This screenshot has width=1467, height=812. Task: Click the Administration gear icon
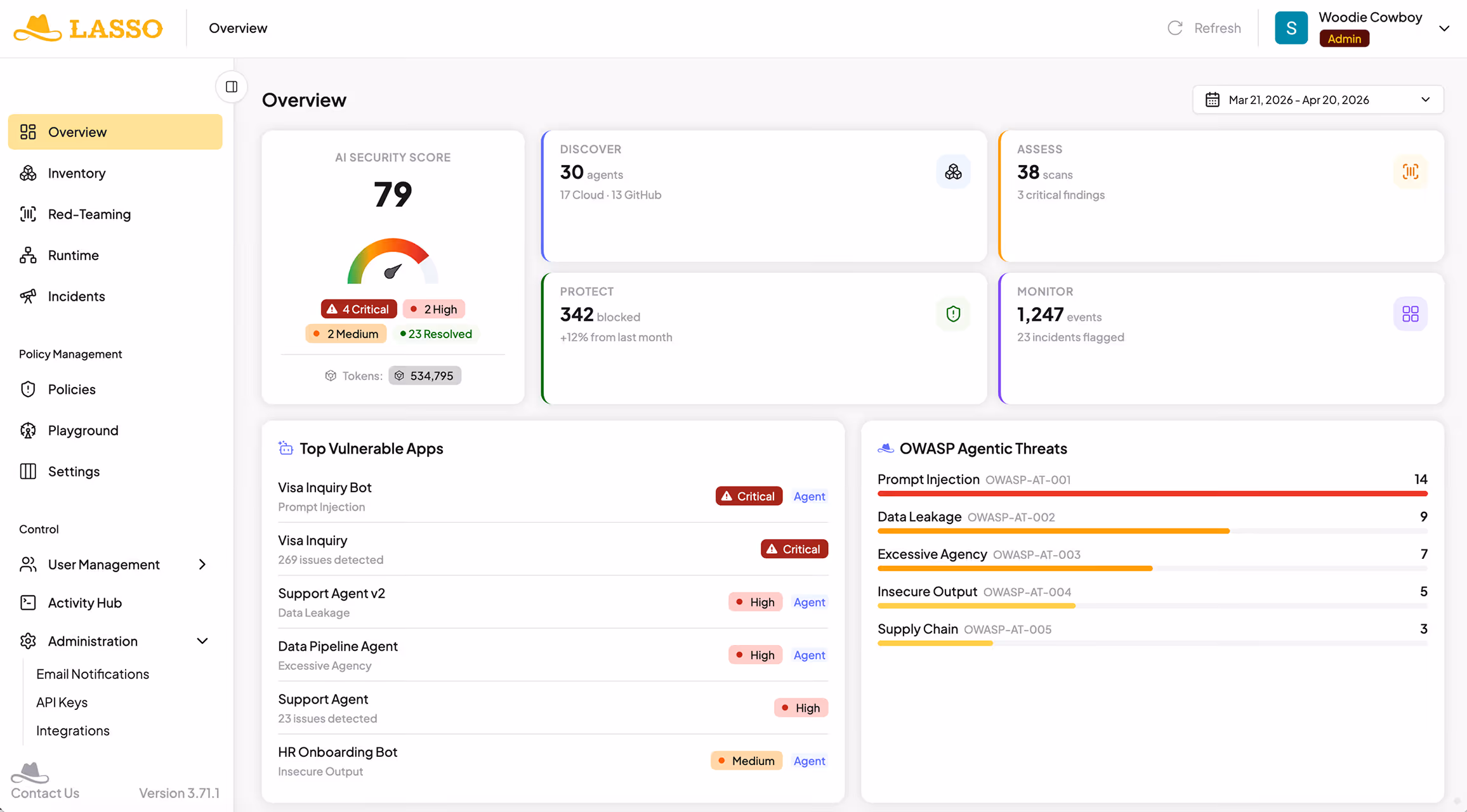pos(28,641)
